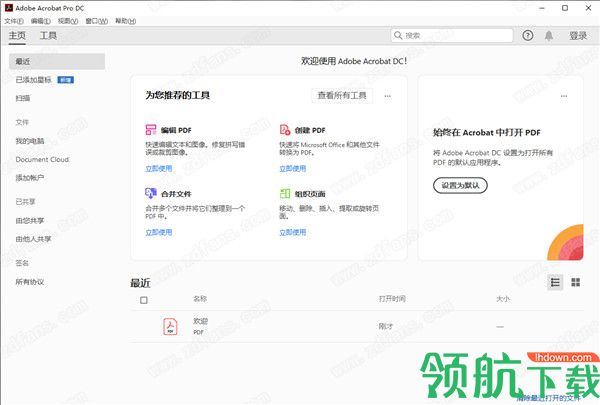
Task: Open more options on default PDF card
Action: coord(564,96)
